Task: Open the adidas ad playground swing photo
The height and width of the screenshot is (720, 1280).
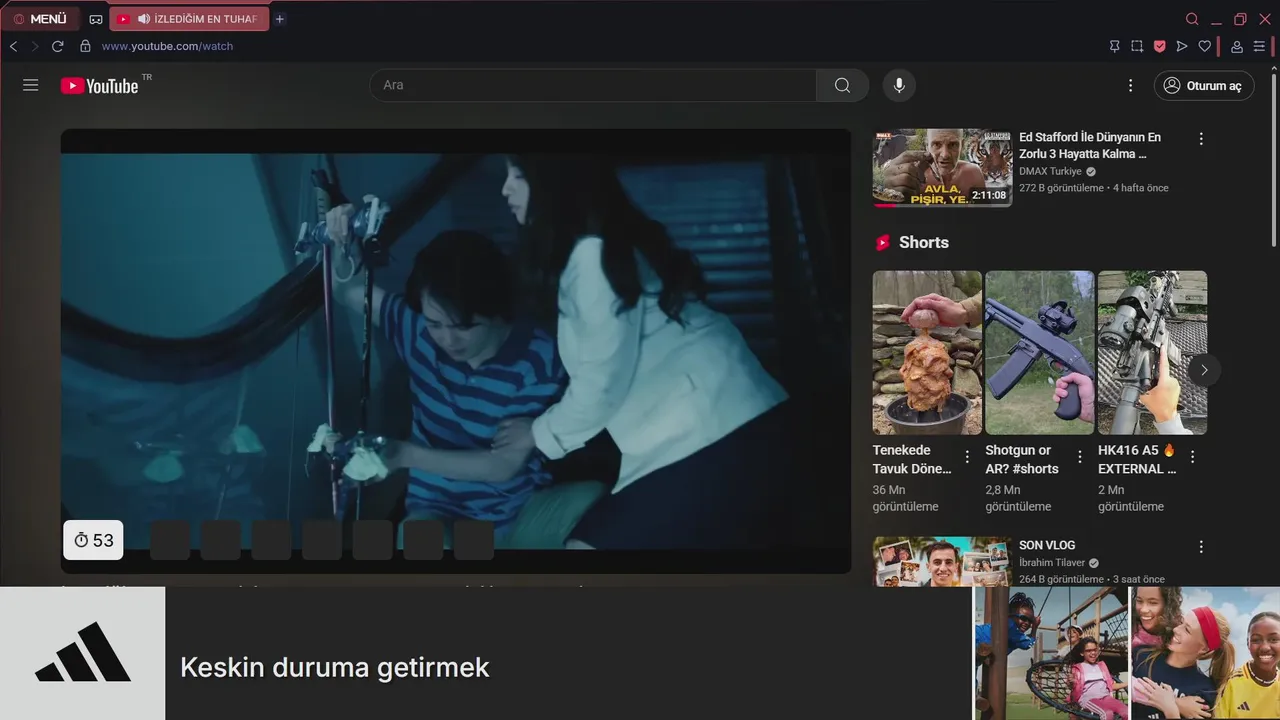Action: 1053,653
